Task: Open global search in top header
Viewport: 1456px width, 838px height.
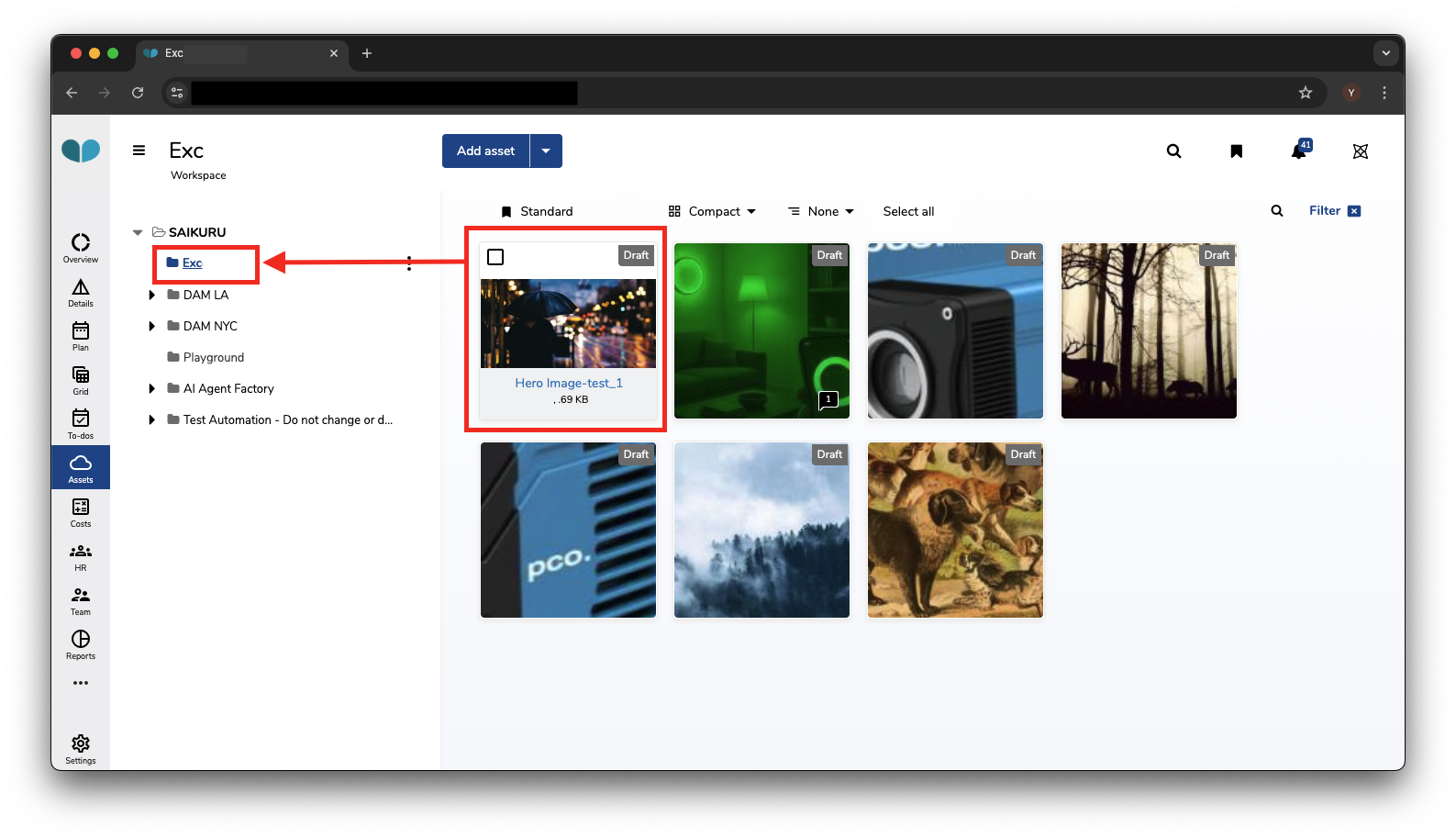Action: click(x=1173, y=151)
